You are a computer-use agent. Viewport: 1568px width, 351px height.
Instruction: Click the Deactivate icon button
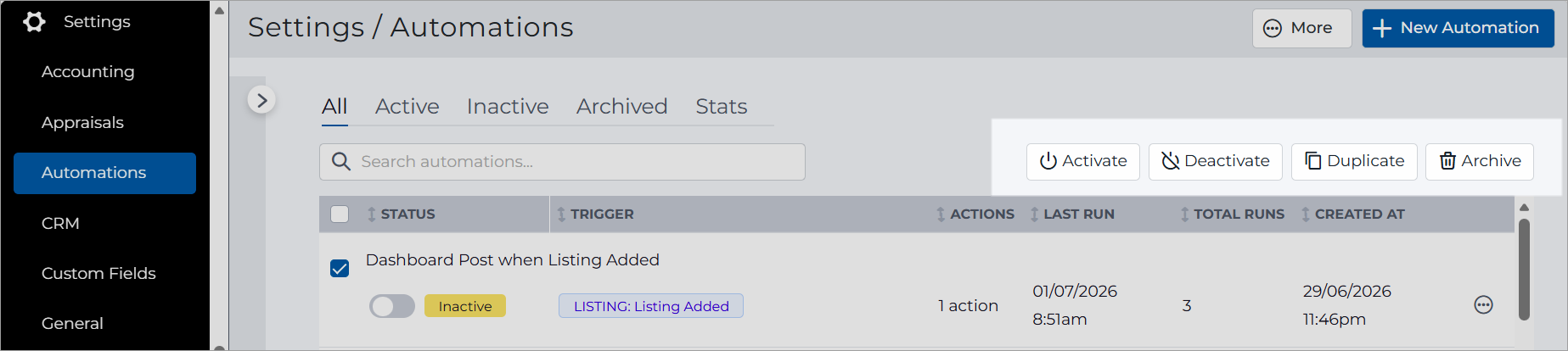[x=1216, y=161]
